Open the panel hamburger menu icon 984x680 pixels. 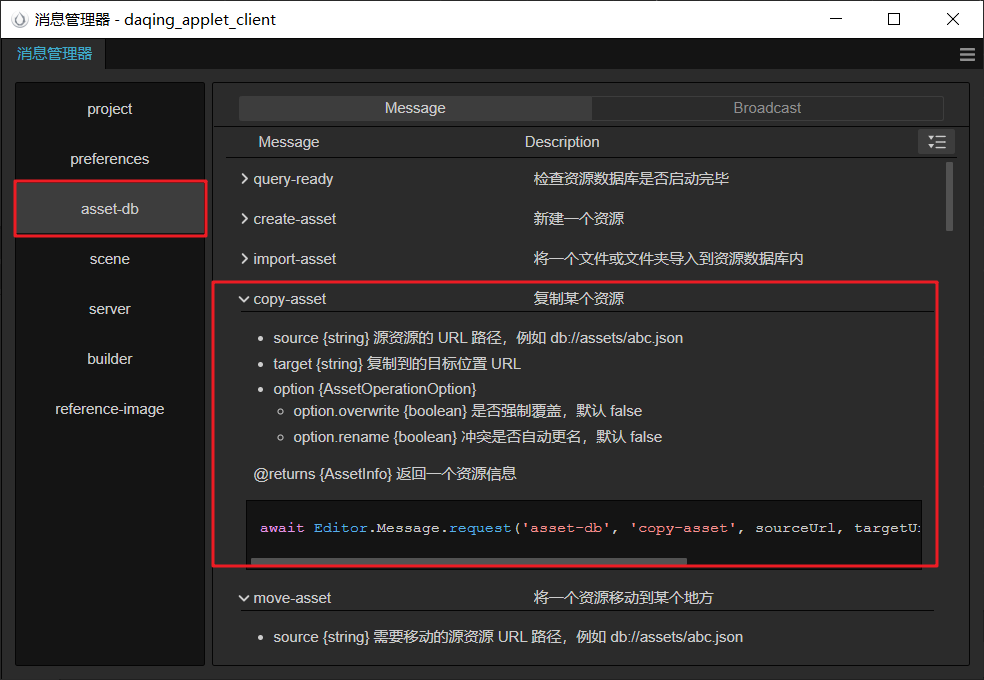[967, 55]
